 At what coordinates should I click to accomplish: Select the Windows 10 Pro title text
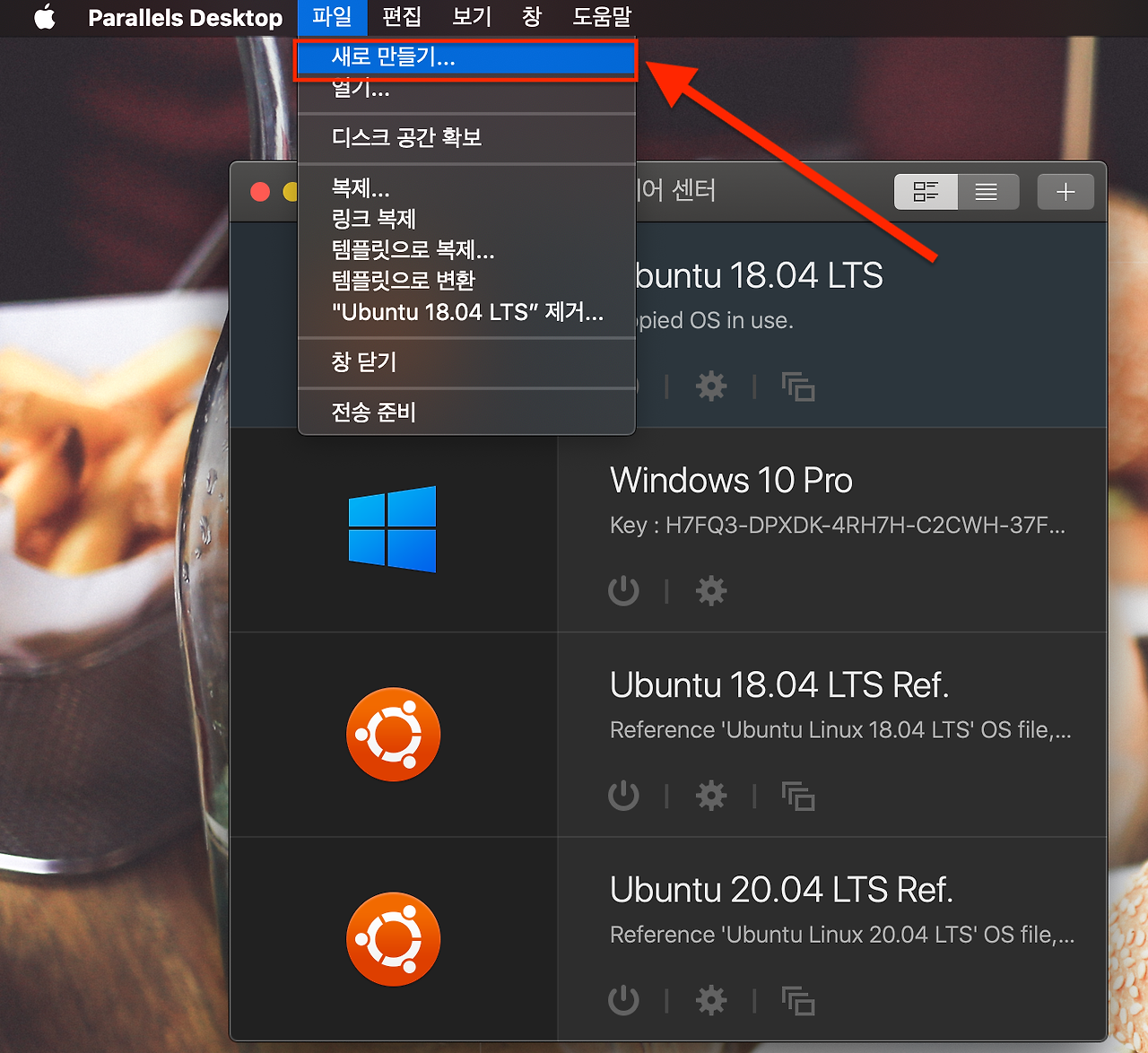[x=731, y=481]
